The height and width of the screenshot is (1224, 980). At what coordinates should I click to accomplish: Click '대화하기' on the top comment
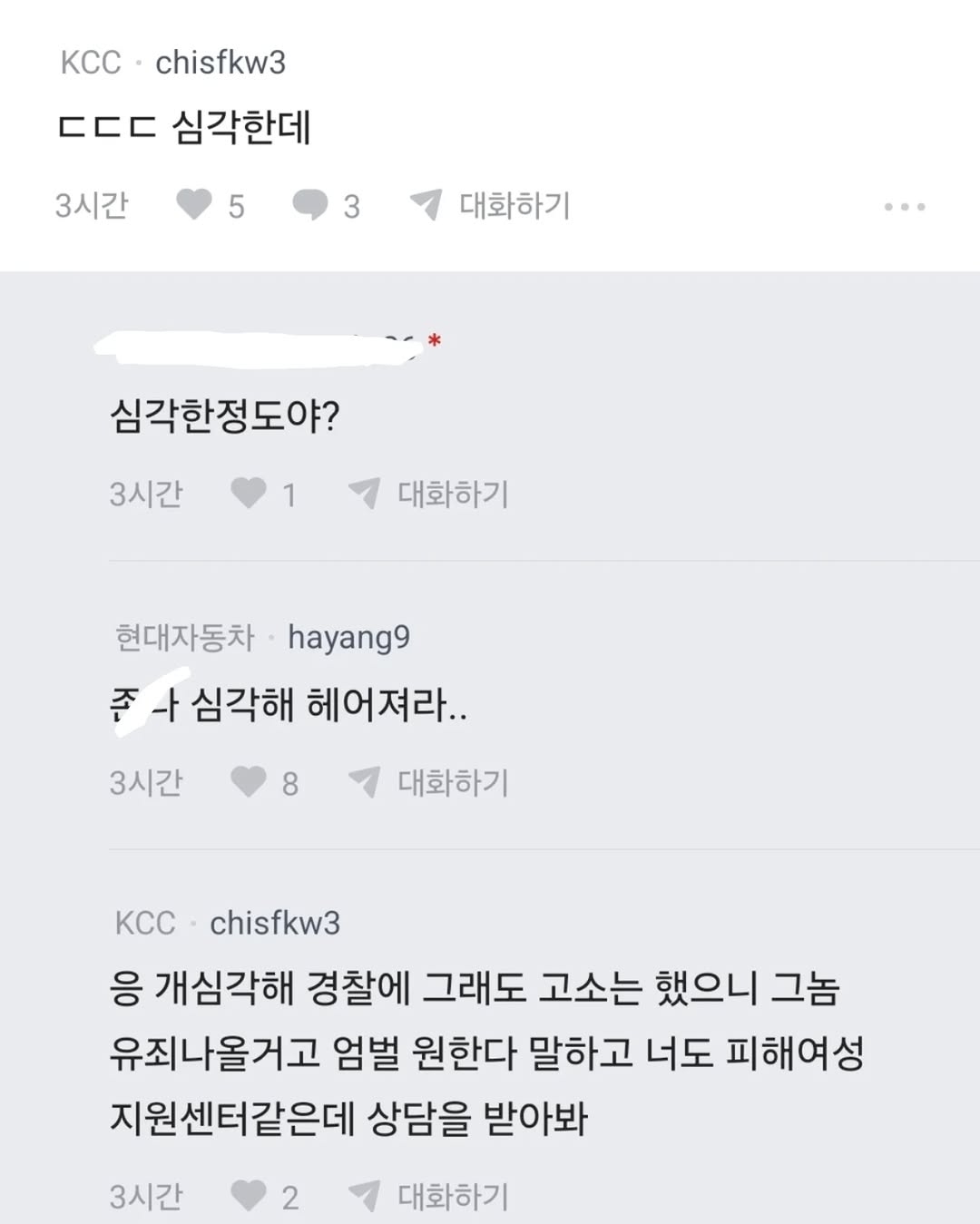(514, 205)
